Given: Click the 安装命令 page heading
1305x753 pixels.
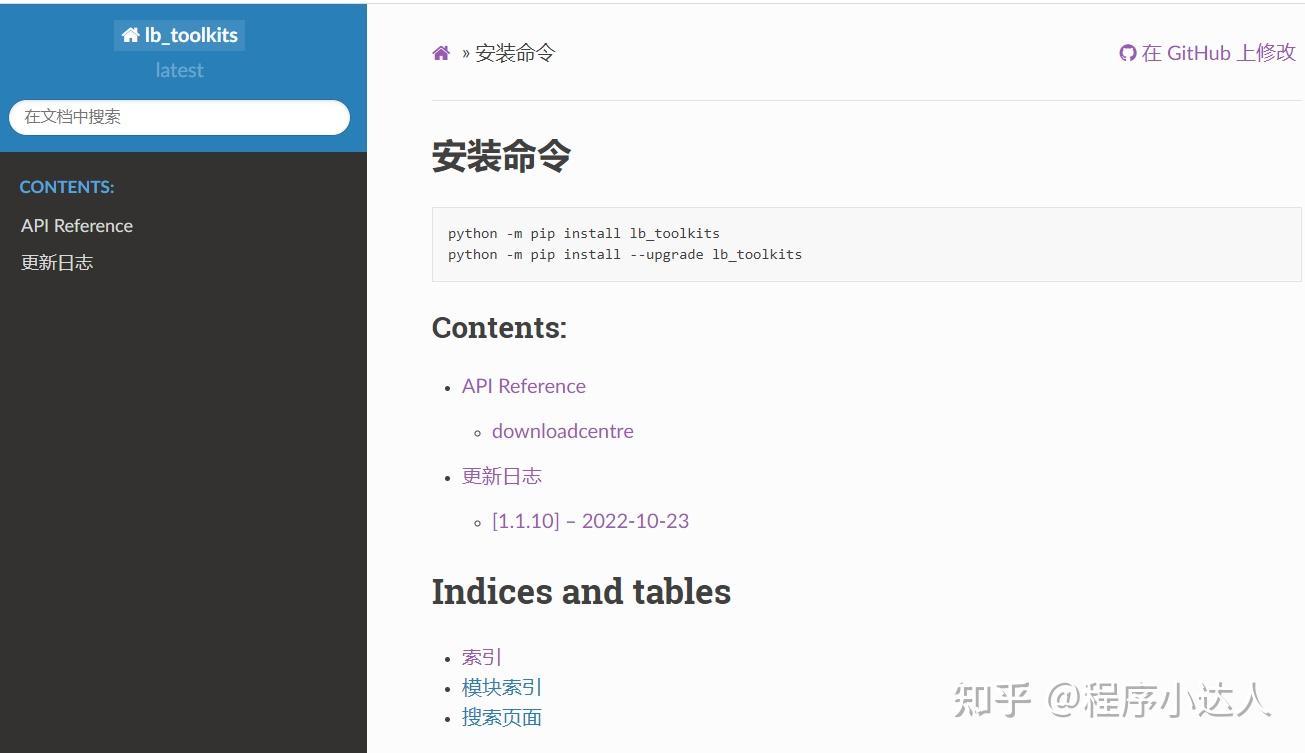Looking at the screenshot, I should tap(500, 157).
